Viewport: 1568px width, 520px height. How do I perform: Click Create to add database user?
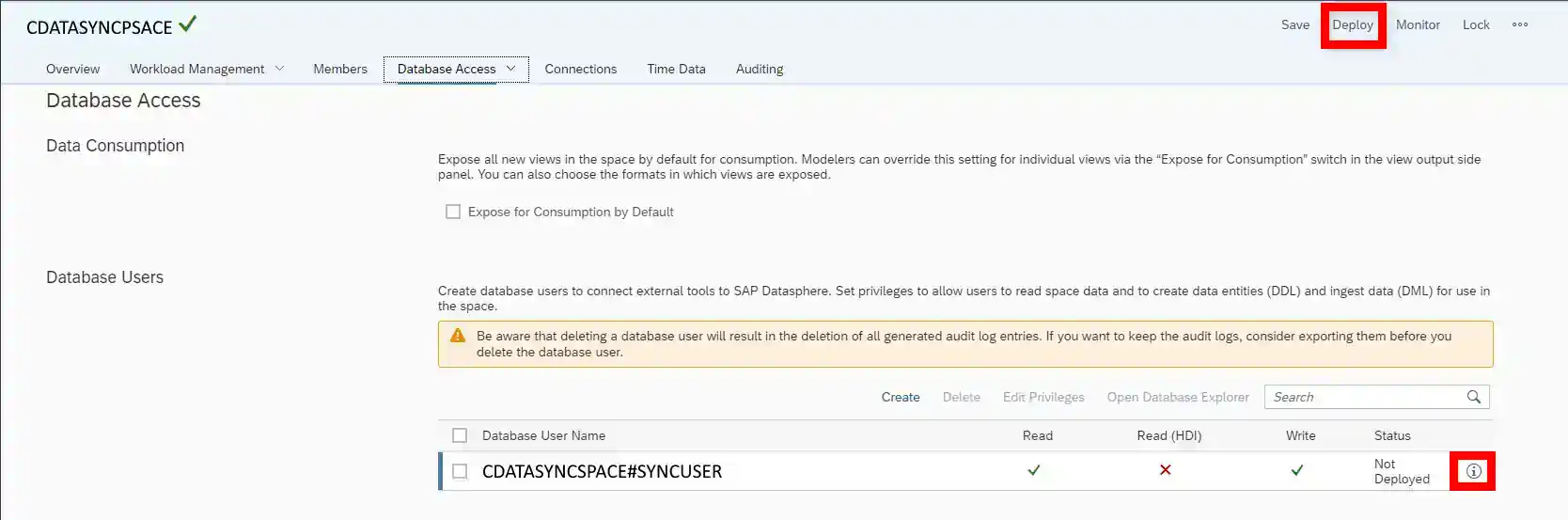point(900,397)
